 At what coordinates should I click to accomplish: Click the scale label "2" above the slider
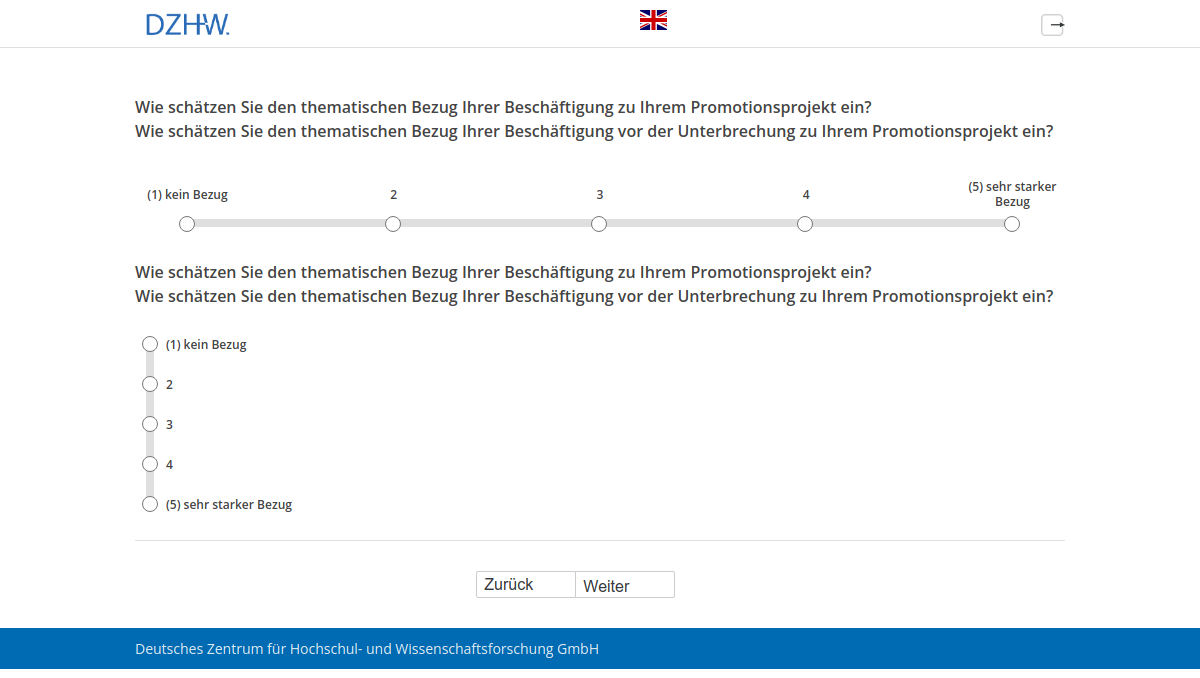point(393,194)
